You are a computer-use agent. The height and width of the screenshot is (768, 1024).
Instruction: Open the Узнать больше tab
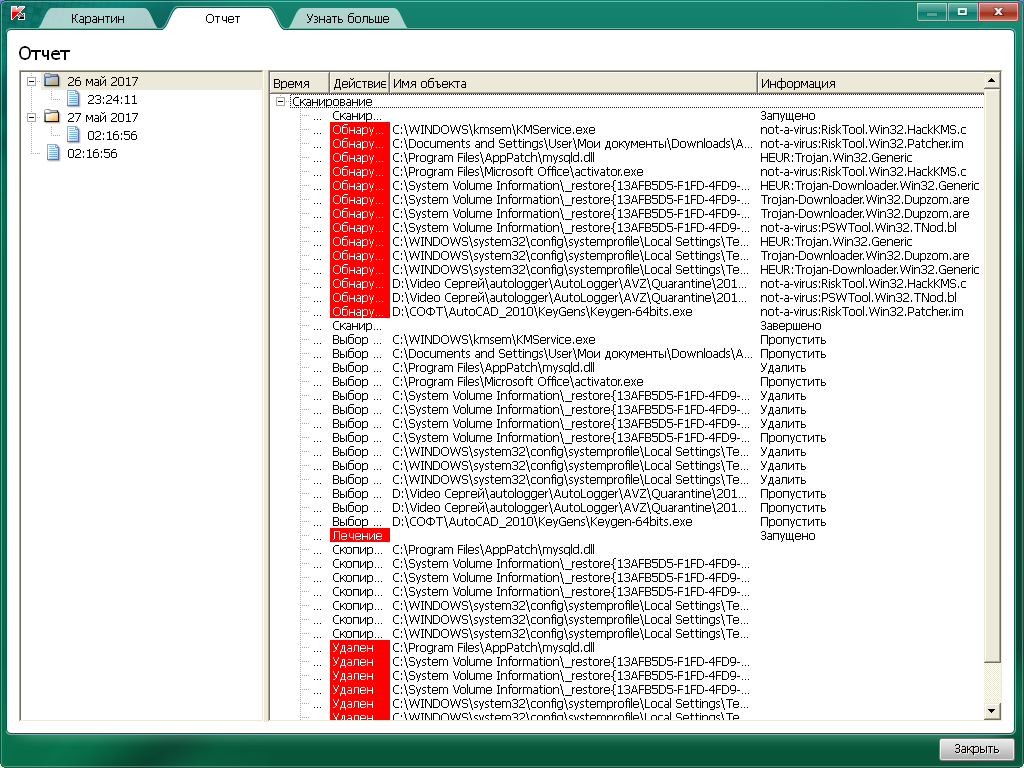coord(347,19)
